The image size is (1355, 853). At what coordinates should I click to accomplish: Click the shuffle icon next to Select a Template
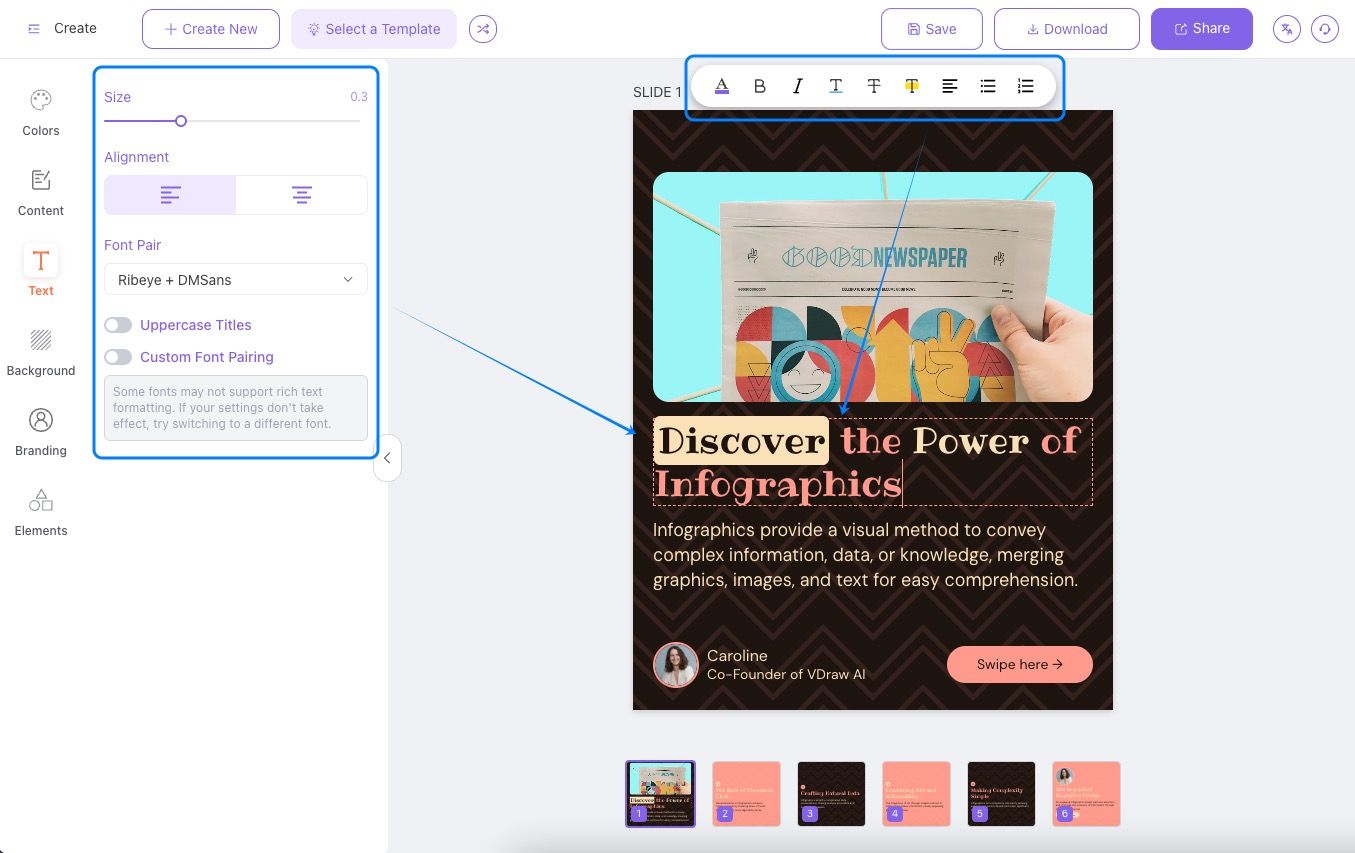point(483,29)
